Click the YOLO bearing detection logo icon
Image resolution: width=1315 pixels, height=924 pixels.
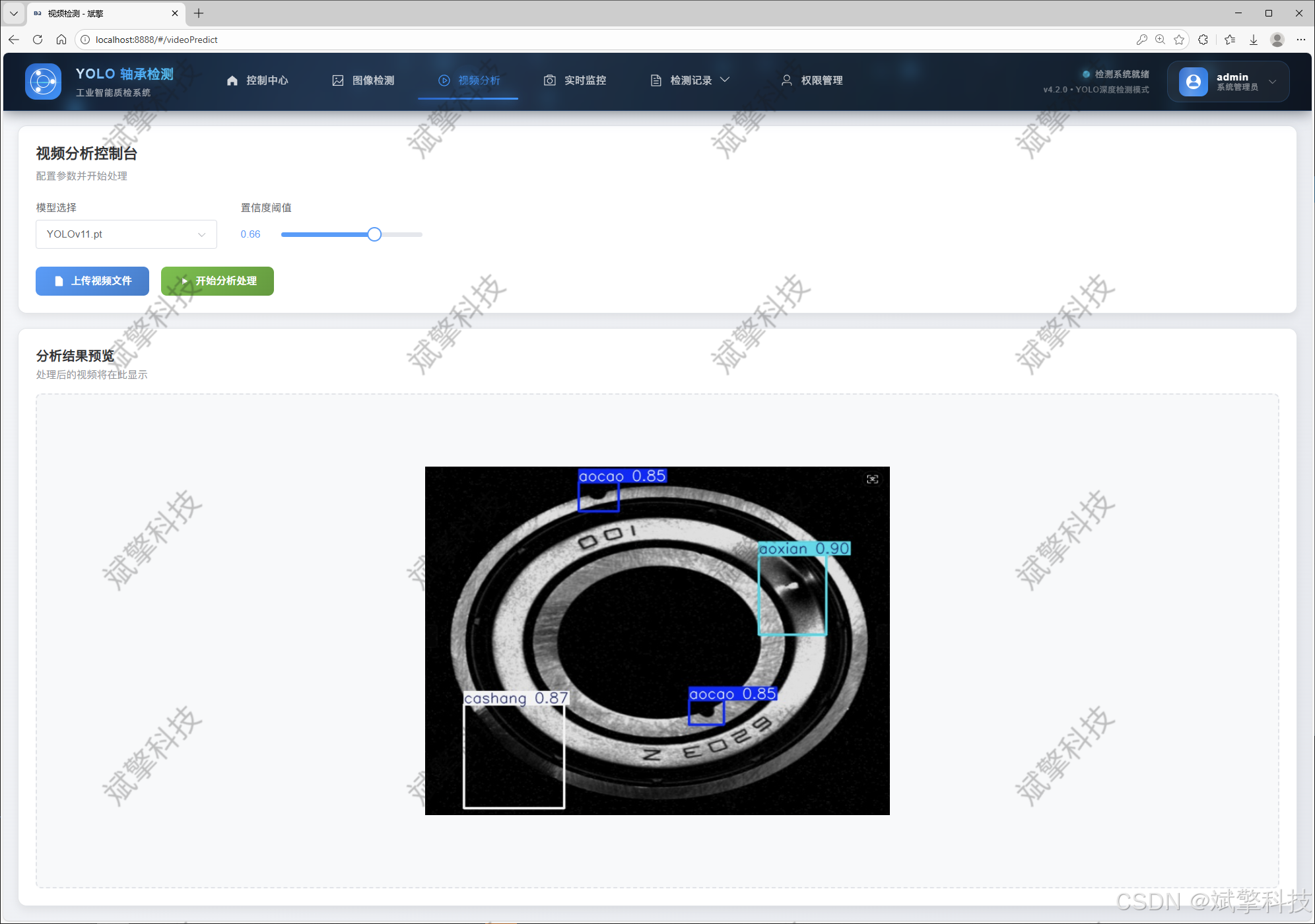coord(43,81)
